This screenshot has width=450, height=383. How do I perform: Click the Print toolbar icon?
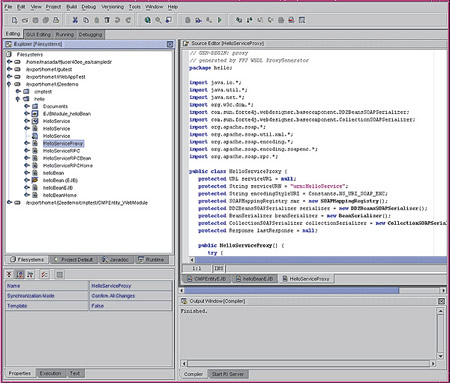tap(56, 20)
